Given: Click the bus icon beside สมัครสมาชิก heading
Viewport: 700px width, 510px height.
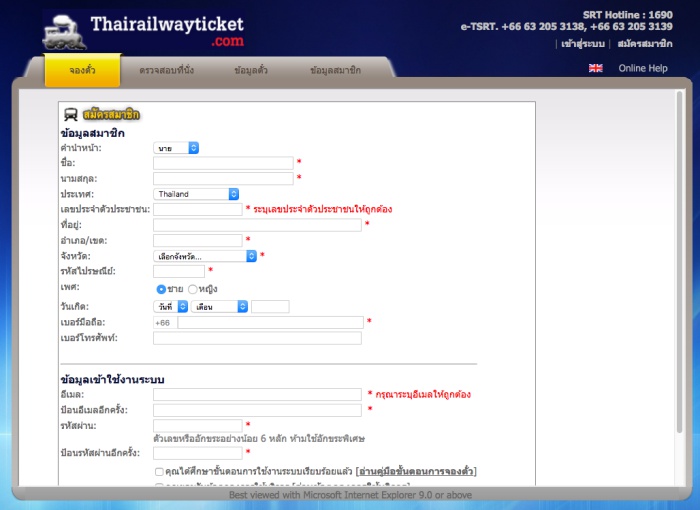Looking at the screenshot, I should coord(71,114).
